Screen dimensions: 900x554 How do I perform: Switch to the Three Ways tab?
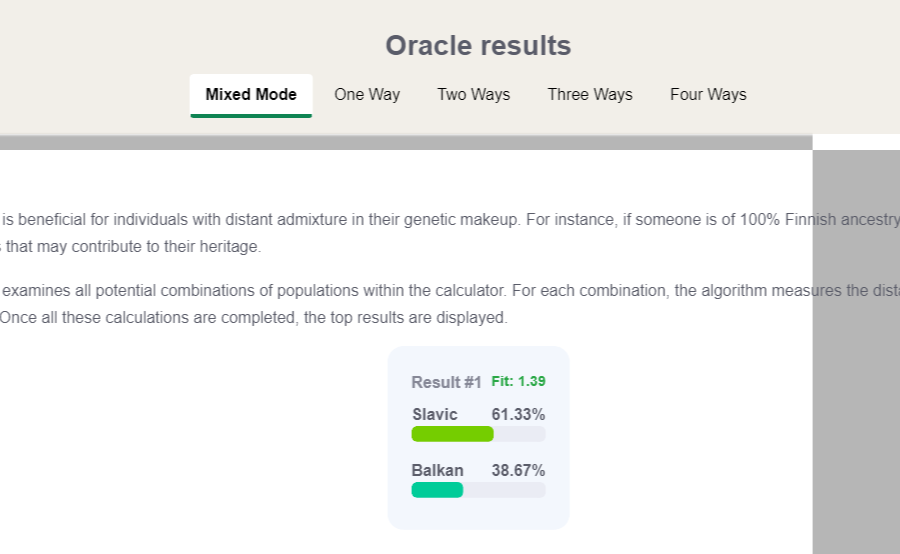(x=590, y=95)
